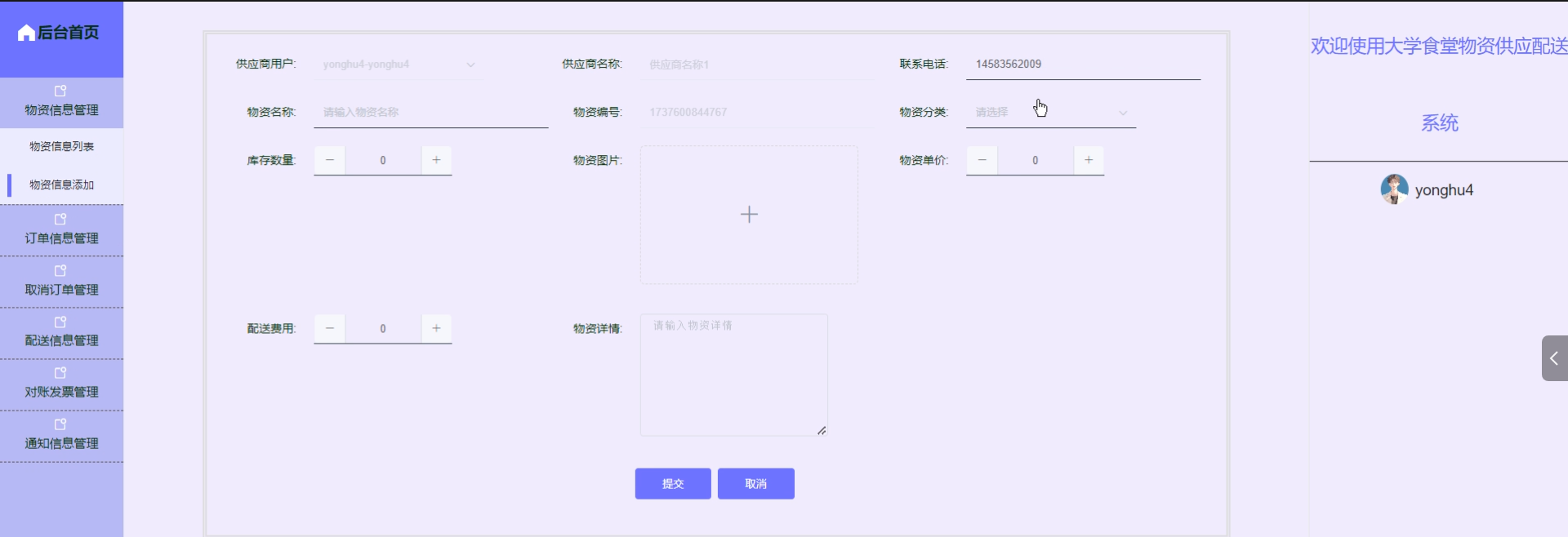Open the 供应商用户 dropdown

click(398, 64)
